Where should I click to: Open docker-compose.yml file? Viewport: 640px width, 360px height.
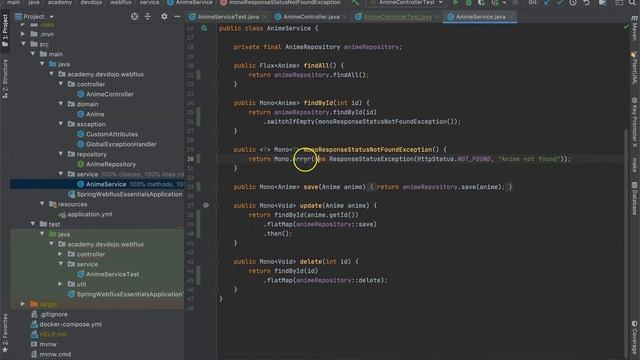pos(71,324)
